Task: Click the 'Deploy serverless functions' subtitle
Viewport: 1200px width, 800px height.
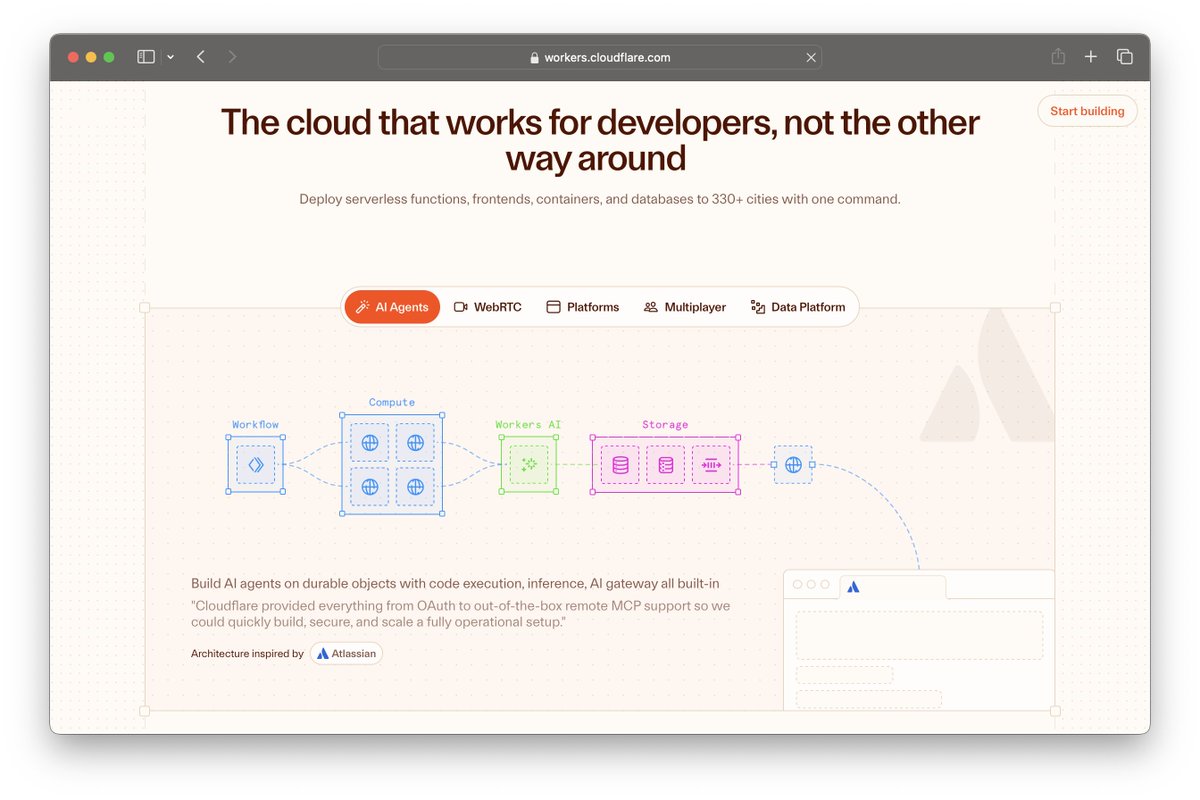Action: pos(600,199)
